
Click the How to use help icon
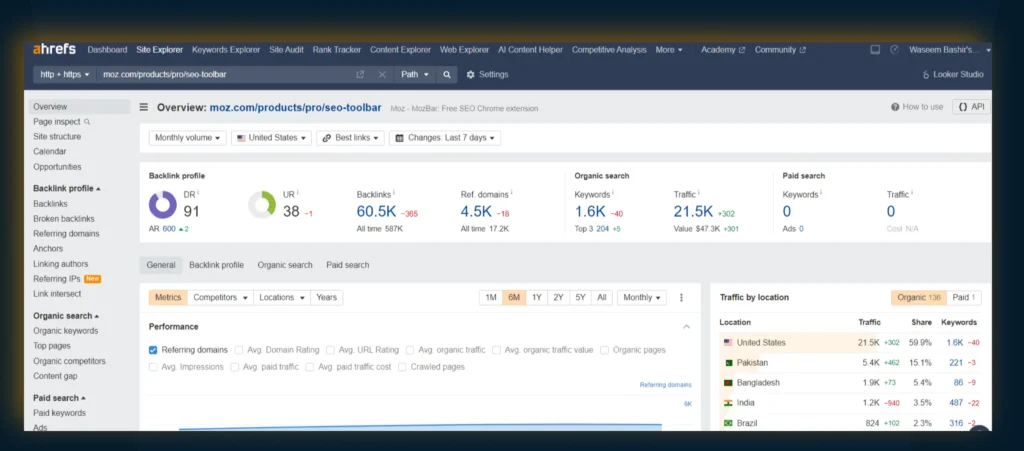(x=896, y=107)
